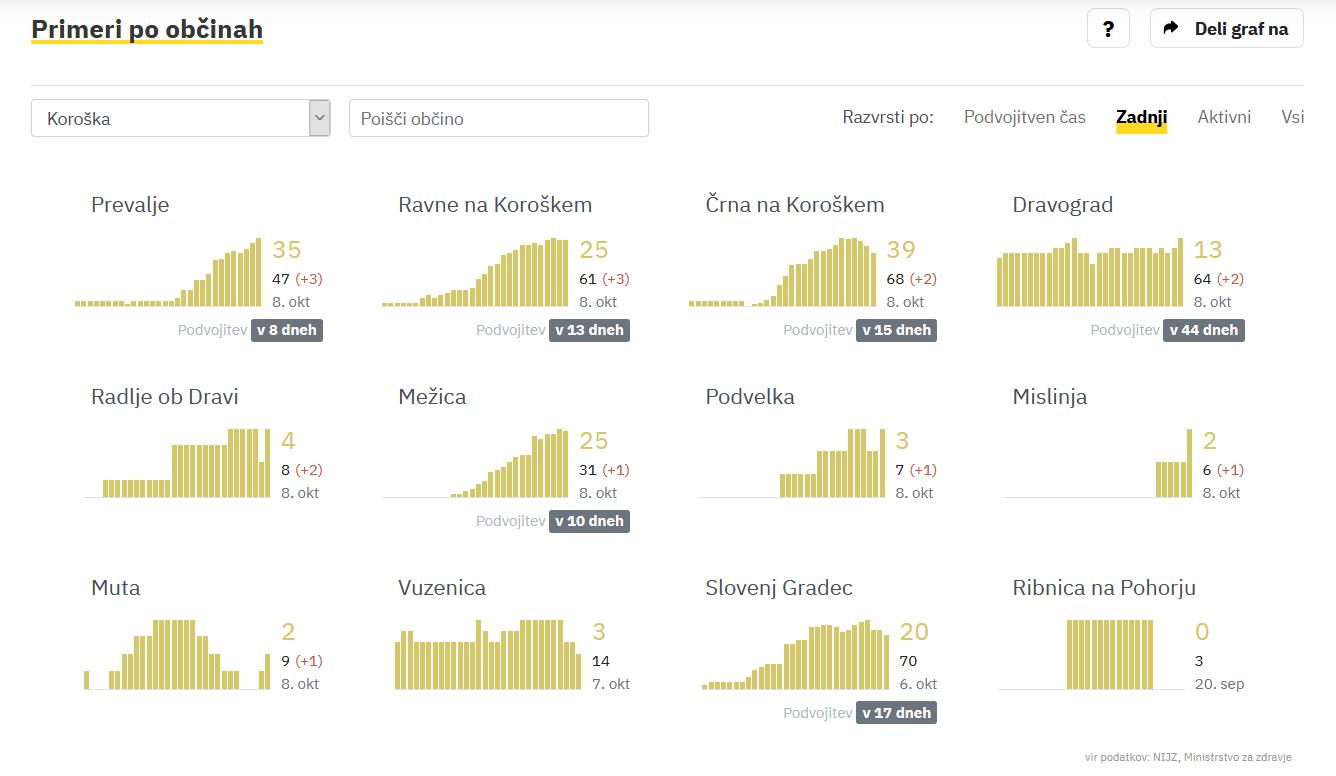Click the Dravograd bar chart
The image size is (1336, 776).
click(x=1089, y=273)
